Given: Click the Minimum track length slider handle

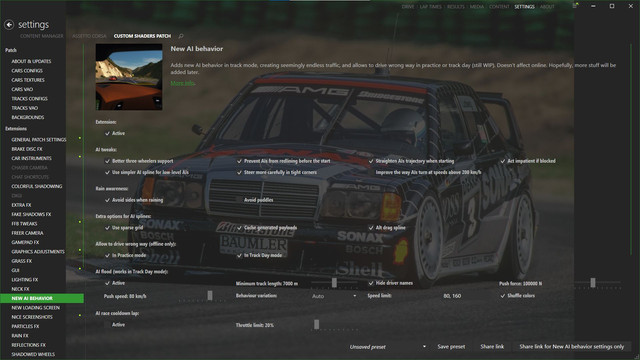Looking at the screenshot, I should coord(334,282).
